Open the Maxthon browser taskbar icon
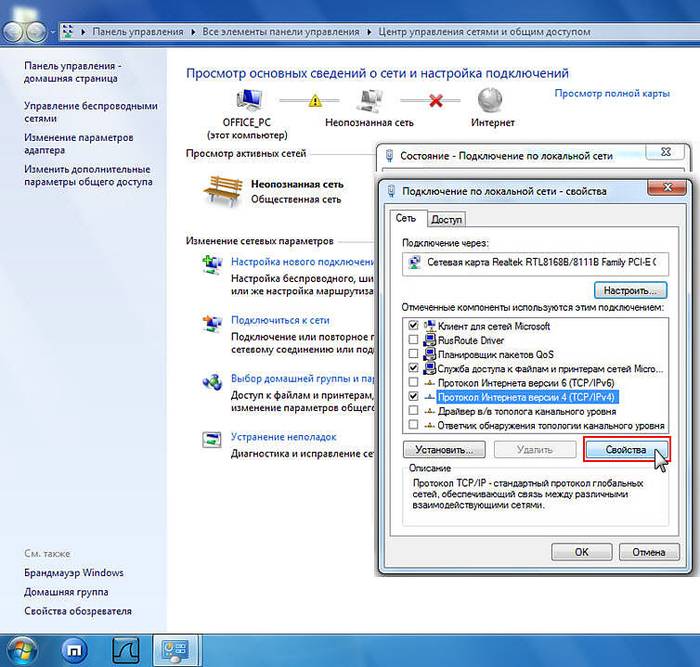Image resolution: width=700 pixels, height=667 pixels. tap(74, 651)
